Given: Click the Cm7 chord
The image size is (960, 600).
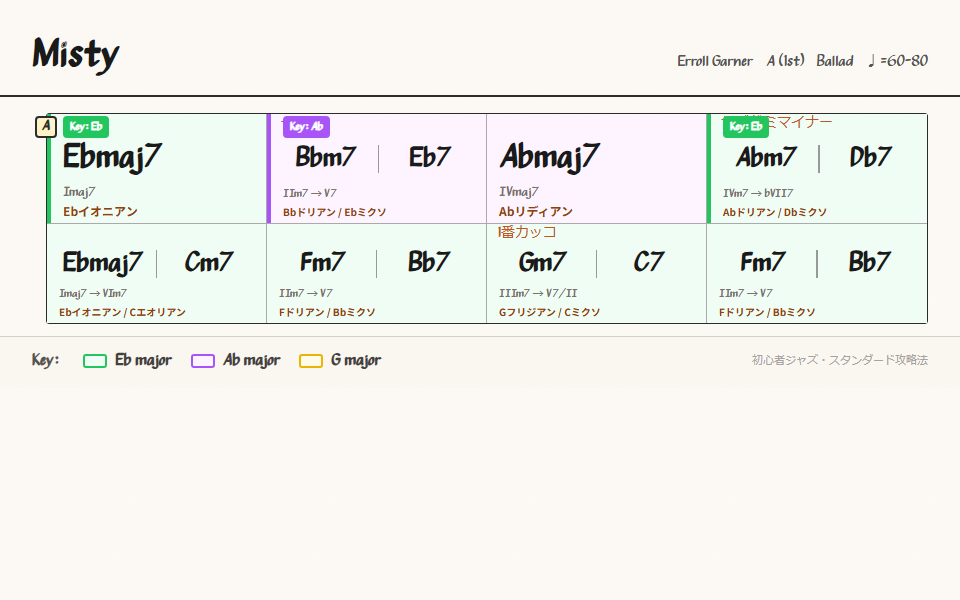Looking at the screenshot, I should click(x=209, y=262).
